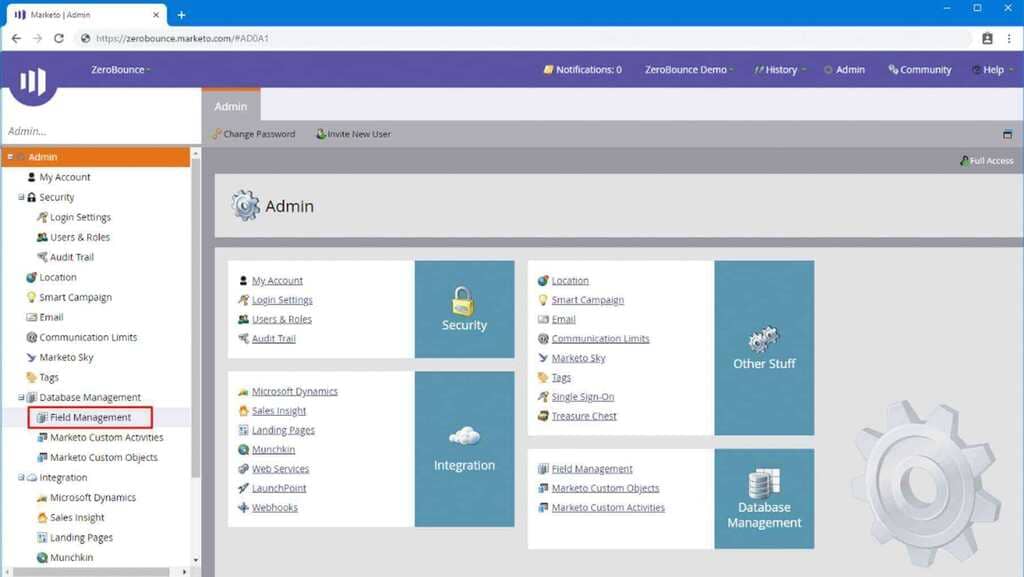Click the Sales Insight icon in the tree
The width and height of the screenshot is (1024, 577).
click(x=42, y=518)
